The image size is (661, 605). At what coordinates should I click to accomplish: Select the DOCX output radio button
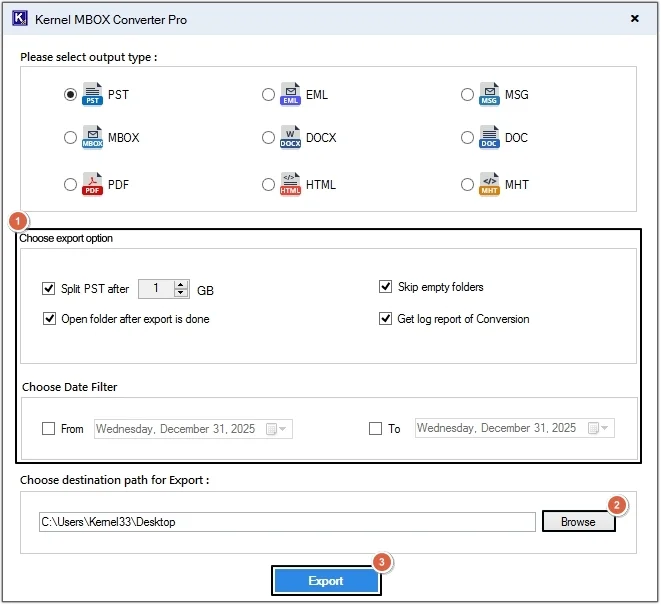(268, 137)
